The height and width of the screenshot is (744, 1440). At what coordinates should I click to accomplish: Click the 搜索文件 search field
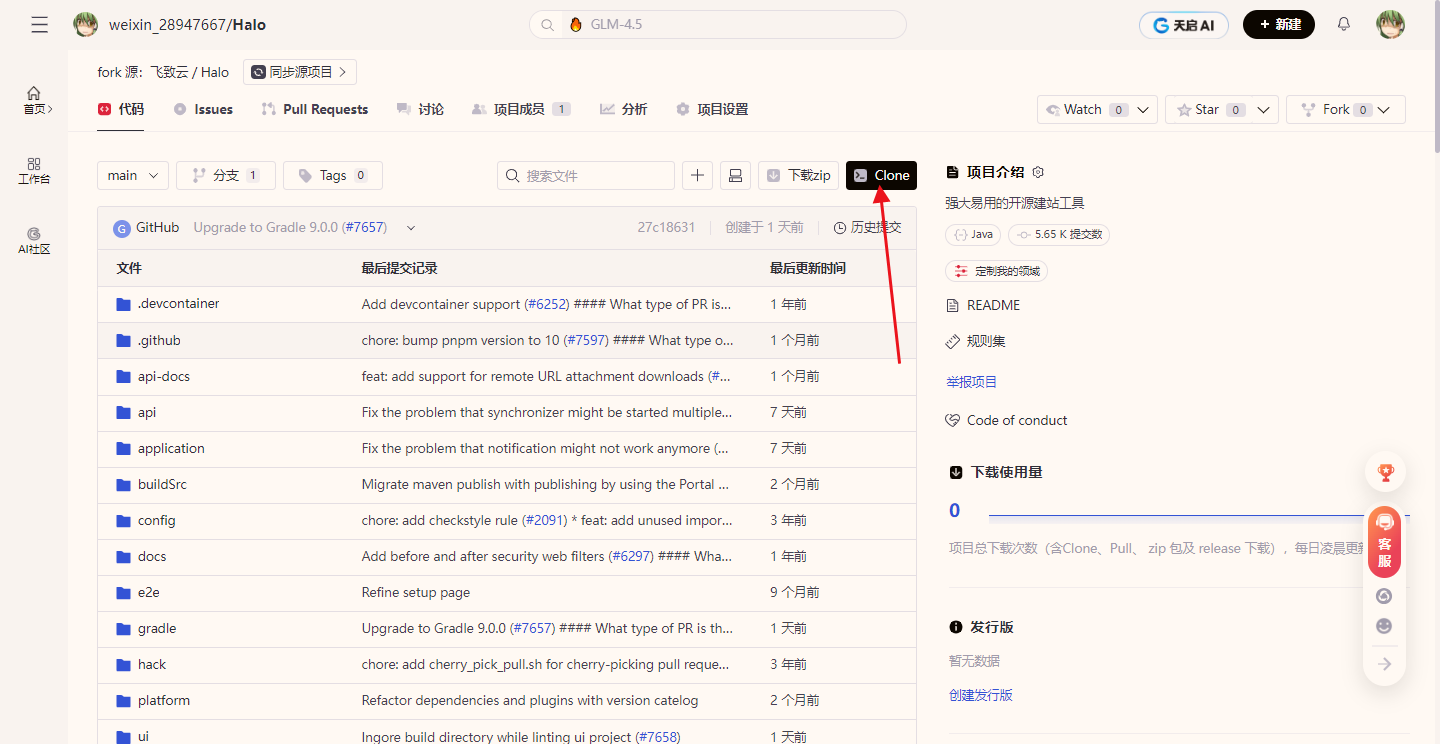586,175
